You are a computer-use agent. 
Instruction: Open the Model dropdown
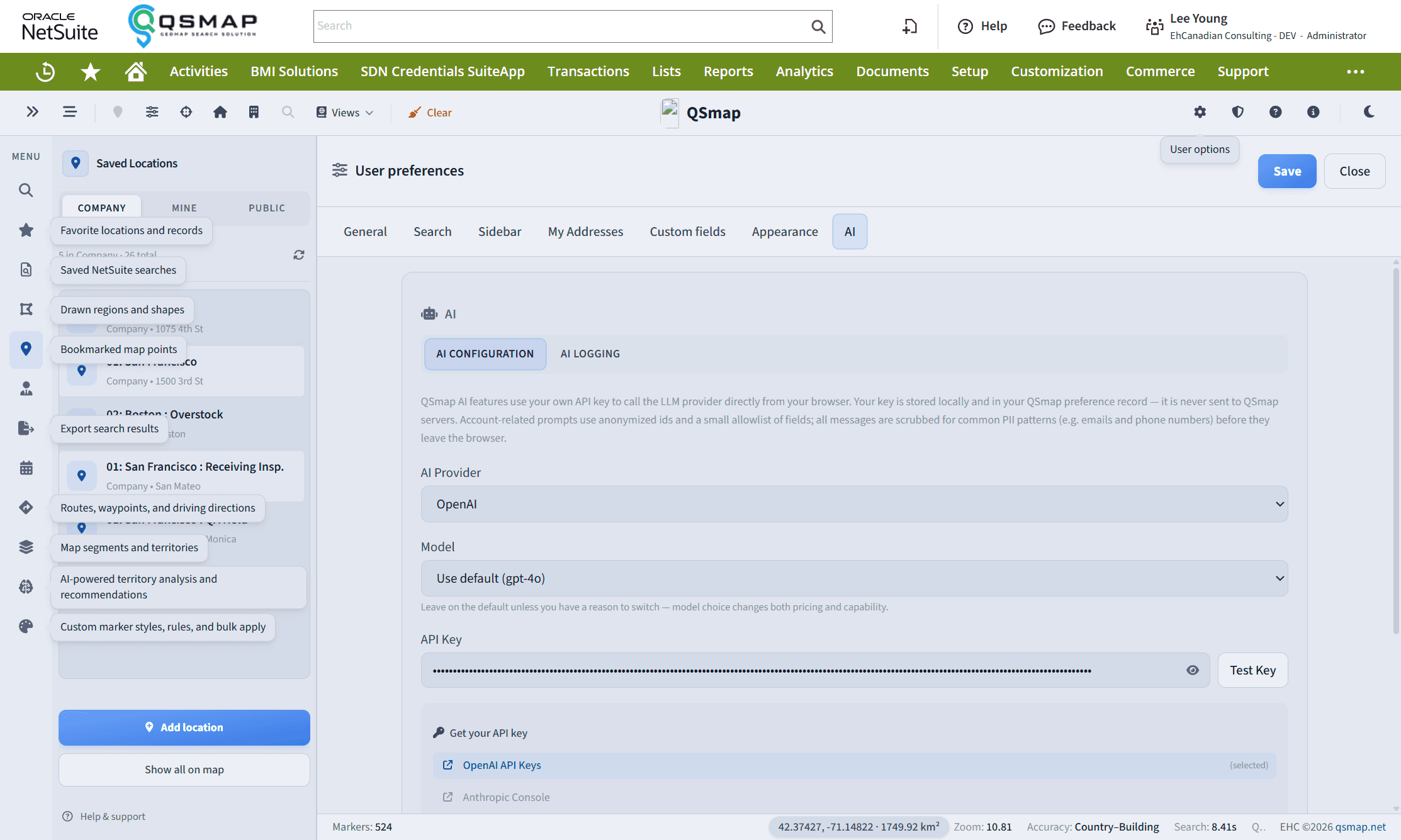coord(854,578)
